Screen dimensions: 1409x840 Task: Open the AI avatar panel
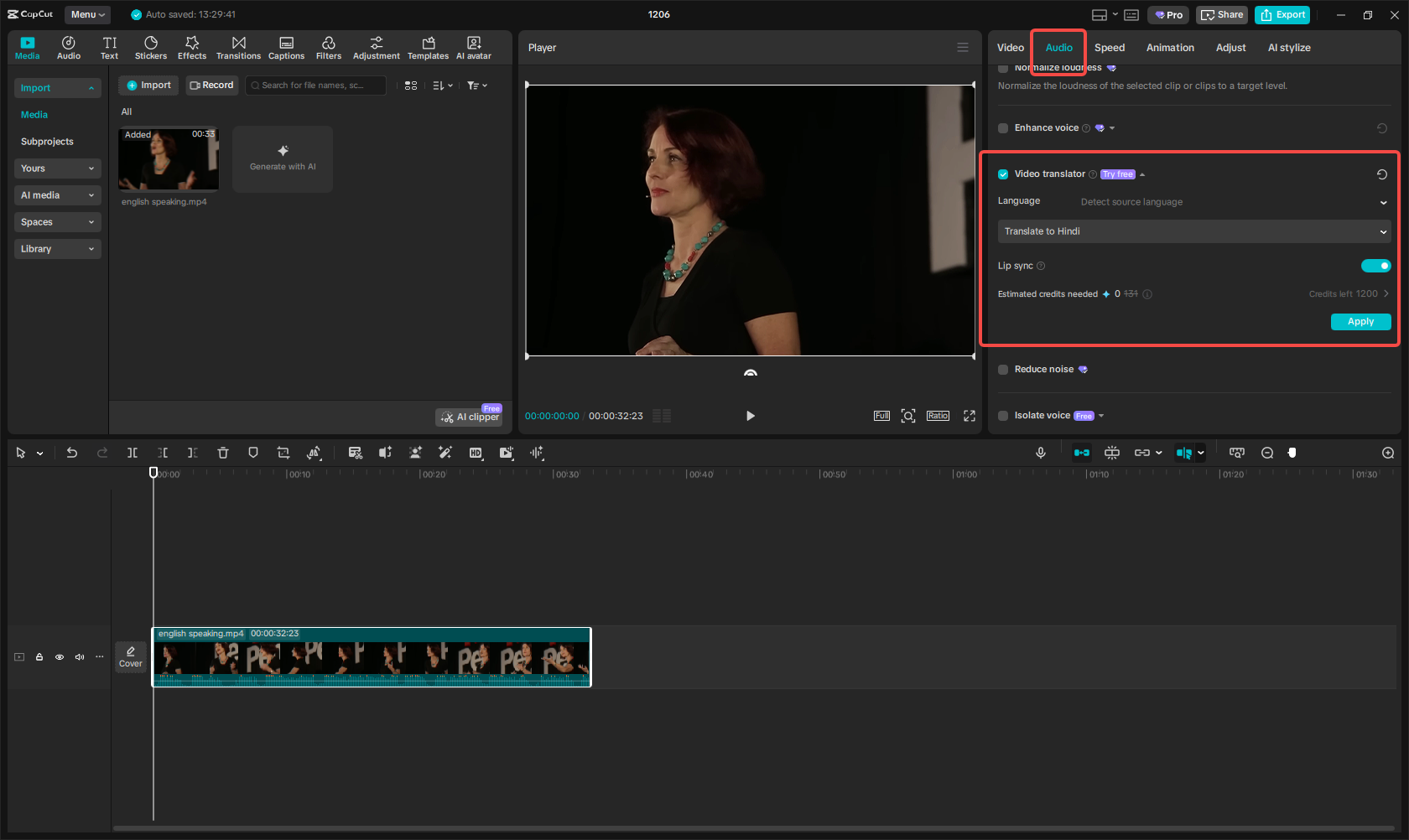tap(474, 48)
